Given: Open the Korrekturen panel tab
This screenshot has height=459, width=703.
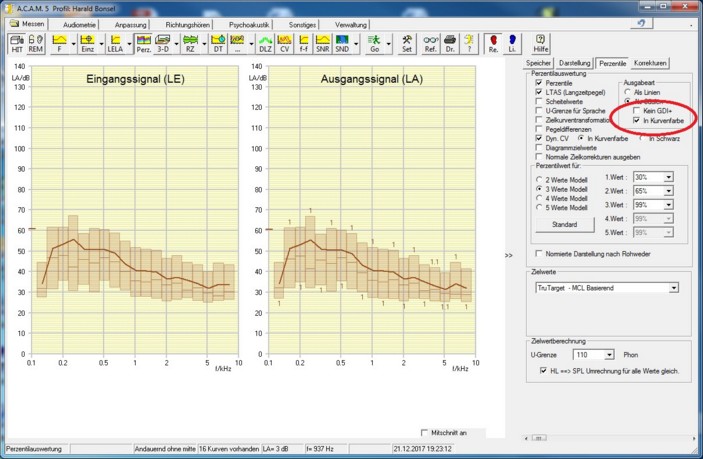Looking at the screenshot, I should click(650, 63).
